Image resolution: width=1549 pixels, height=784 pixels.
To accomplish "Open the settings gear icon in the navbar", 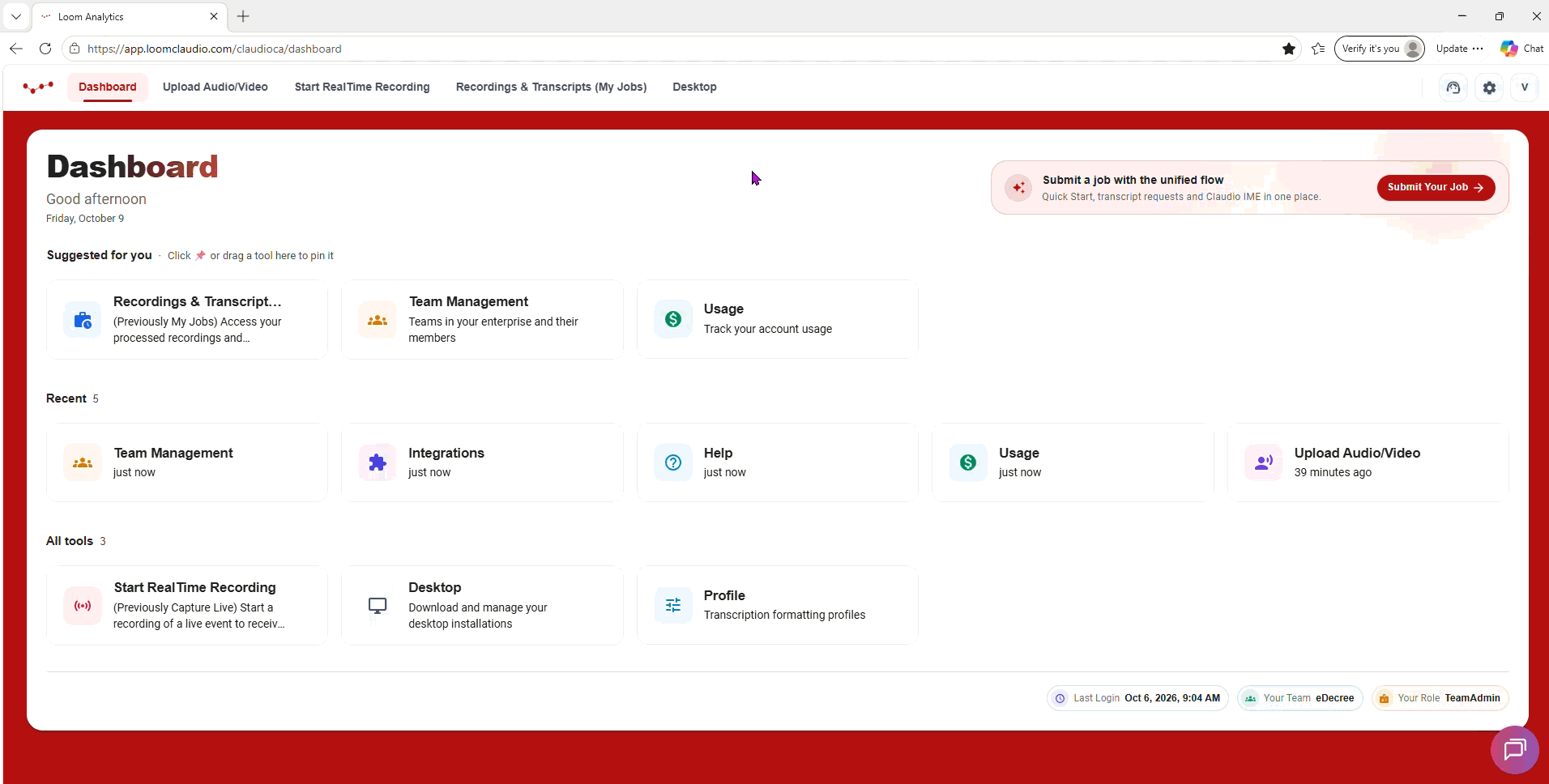I will click(1489, 87).
